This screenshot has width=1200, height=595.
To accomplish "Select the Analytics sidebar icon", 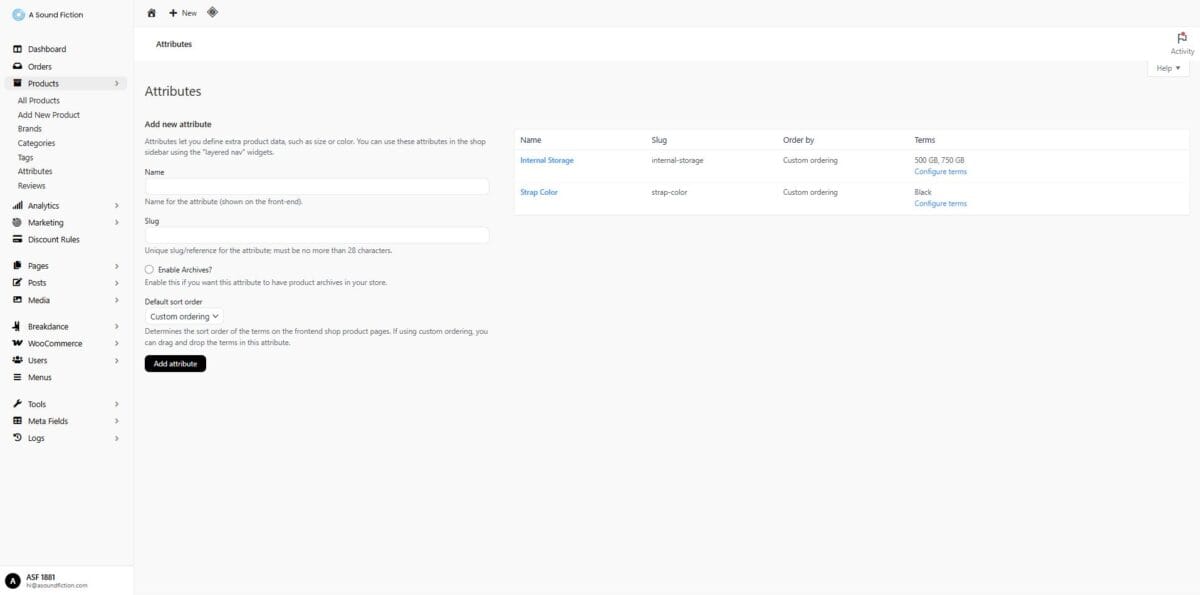I will pos(16,205).
